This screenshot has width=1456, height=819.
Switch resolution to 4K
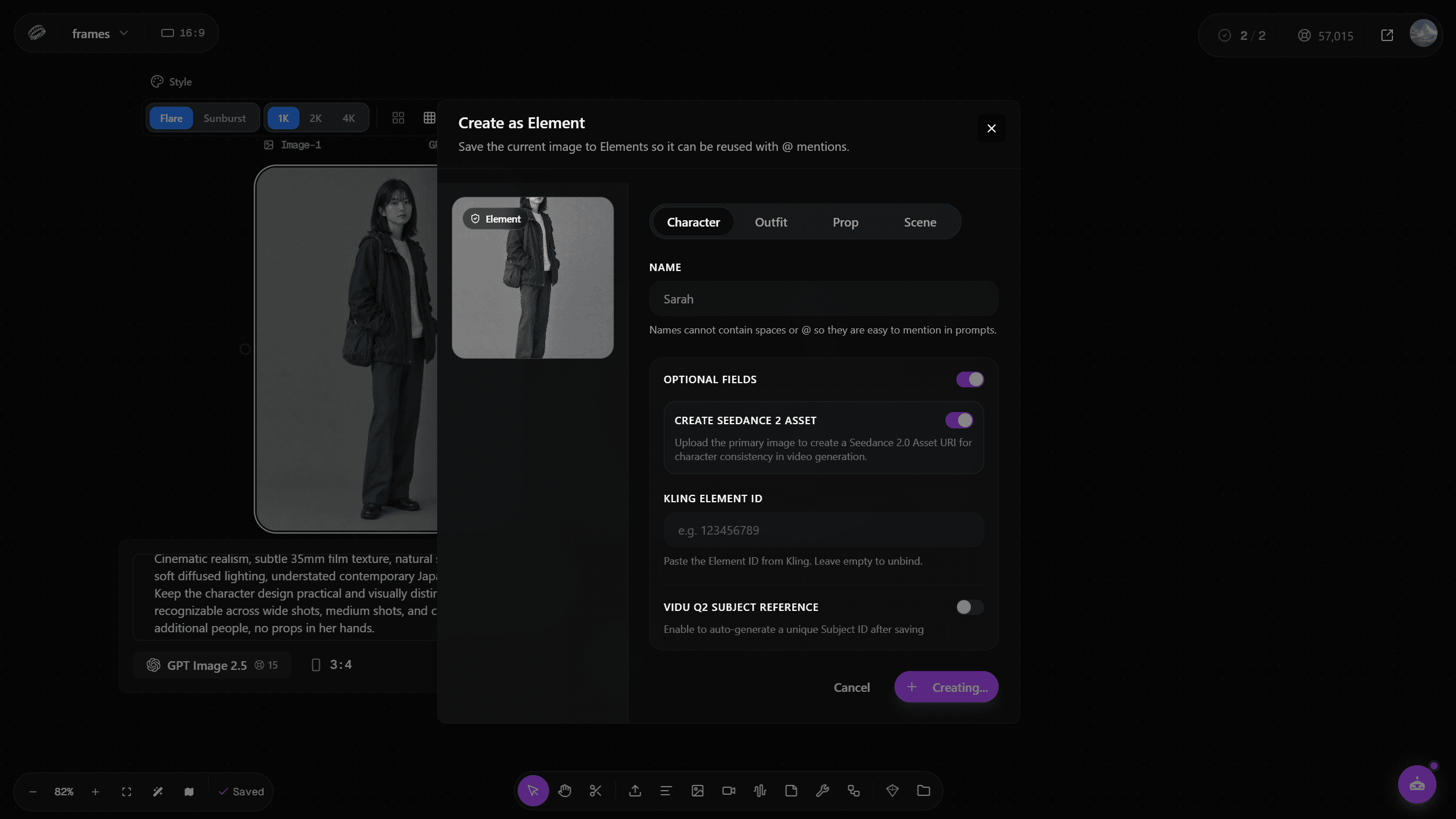349,118
